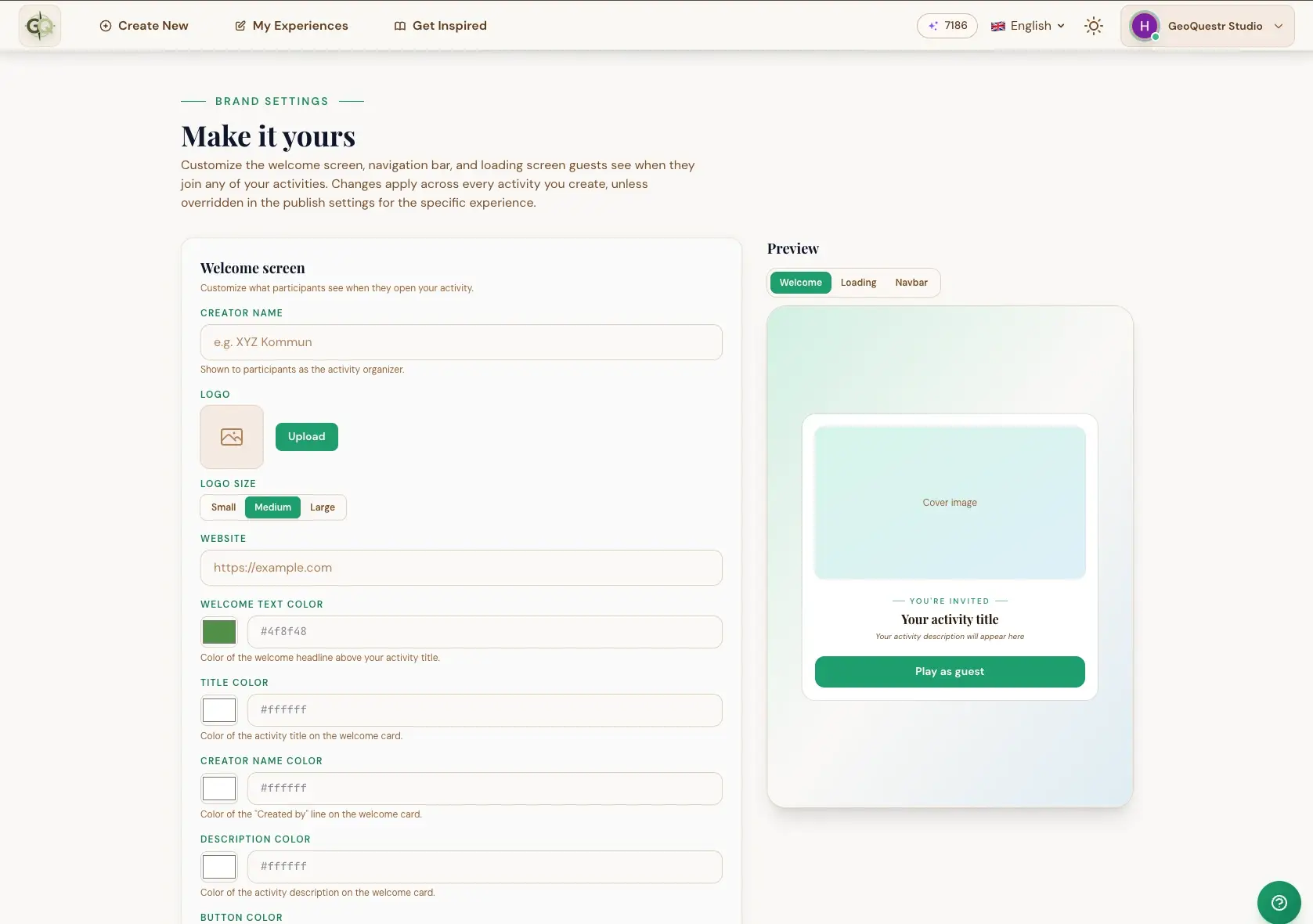Click the 'Make it yours' heading
The height and width of the screenshot is (924, 1313).
pos(268,136)
